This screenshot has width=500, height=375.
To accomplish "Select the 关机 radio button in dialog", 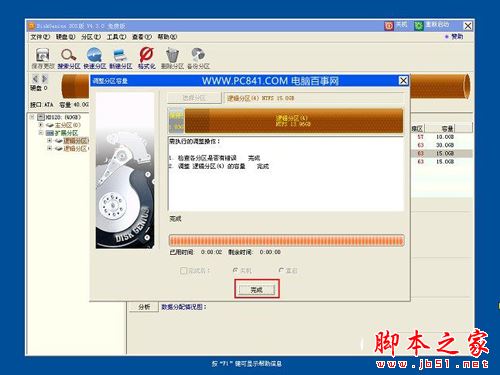I will pos(235,270).
